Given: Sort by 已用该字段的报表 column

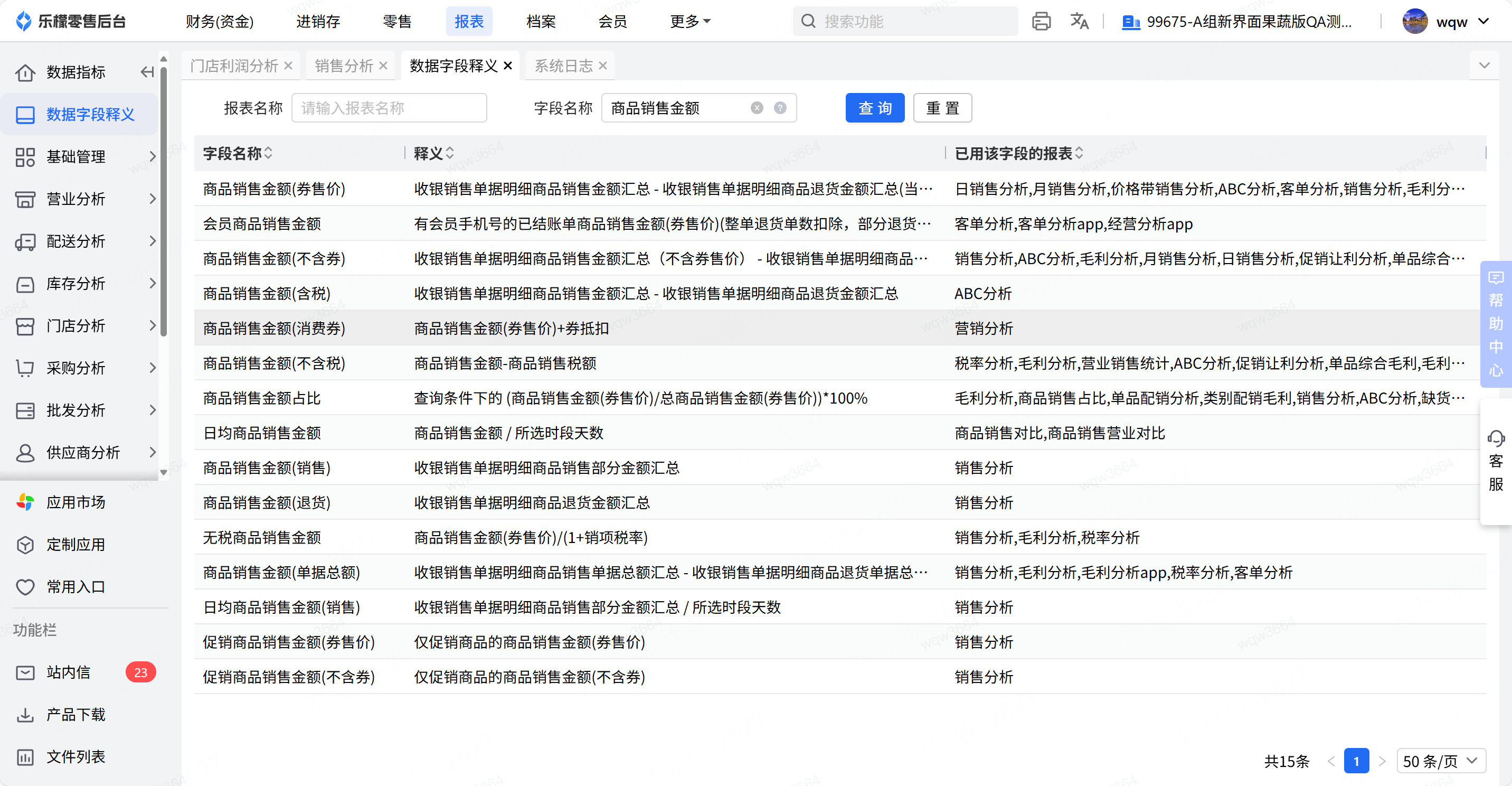Looking at the screenshot, I should (x=1079, y=153).
